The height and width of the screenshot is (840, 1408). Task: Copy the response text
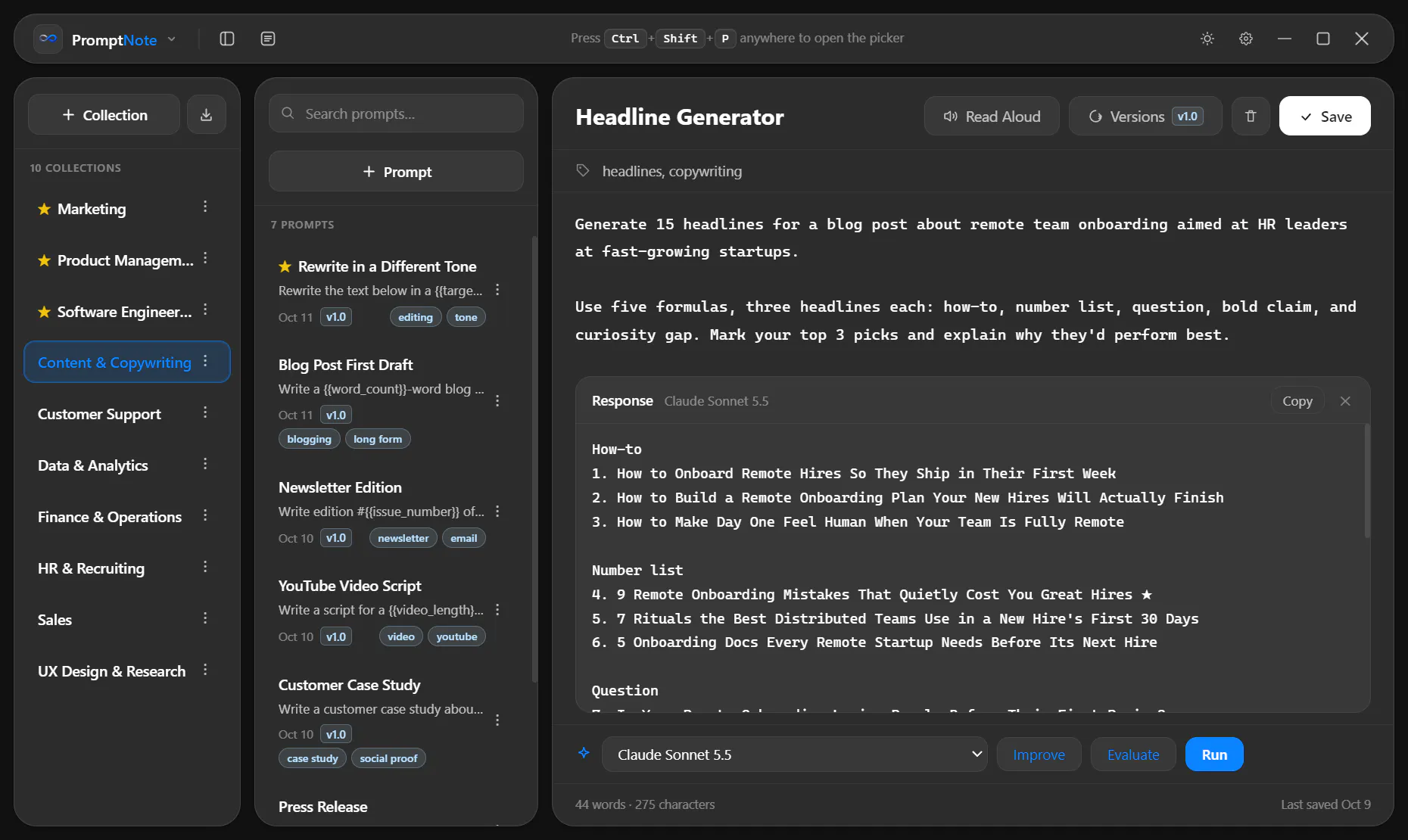1297,401
